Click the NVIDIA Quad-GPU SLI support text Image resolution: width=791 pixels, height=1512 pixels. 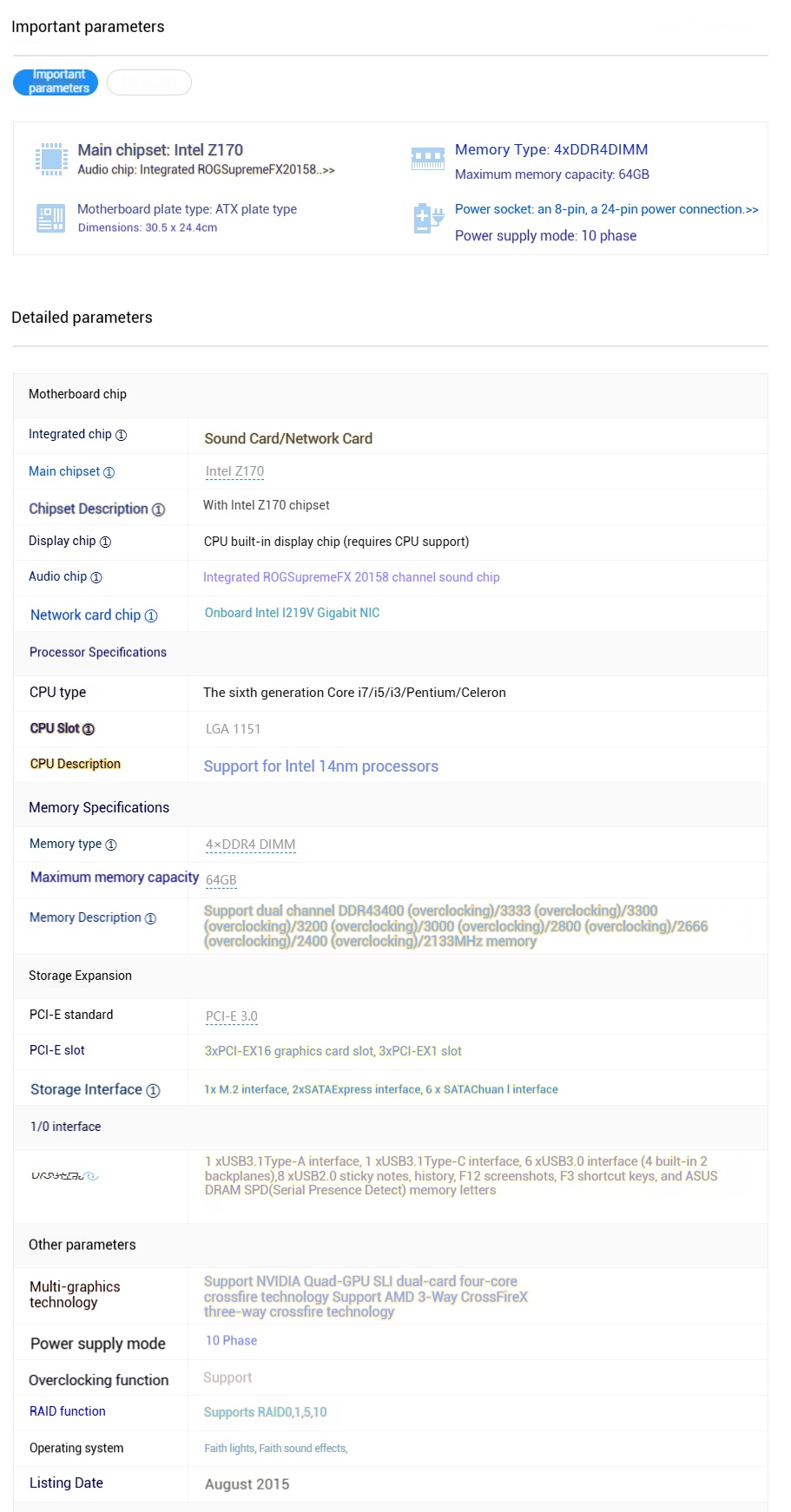click(366, 1297)
